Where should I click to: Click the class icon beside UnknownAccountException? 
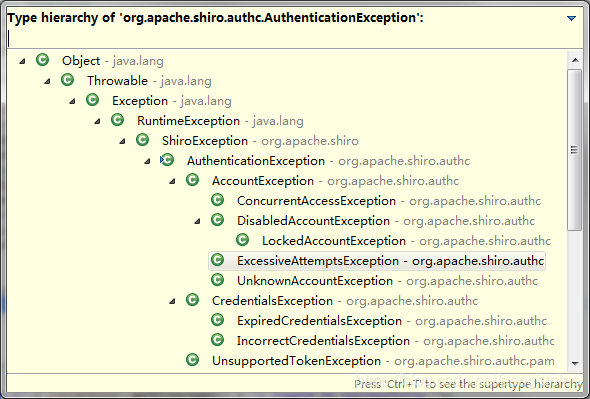217,279
